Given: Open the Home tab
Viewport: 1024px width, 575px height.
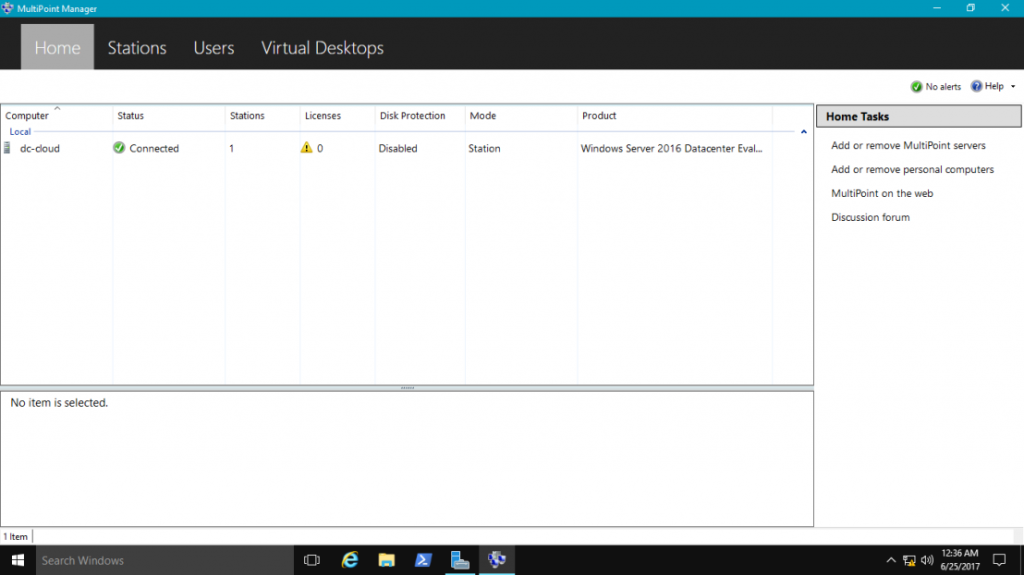Looking at the screenshot, I should (57, 47).
